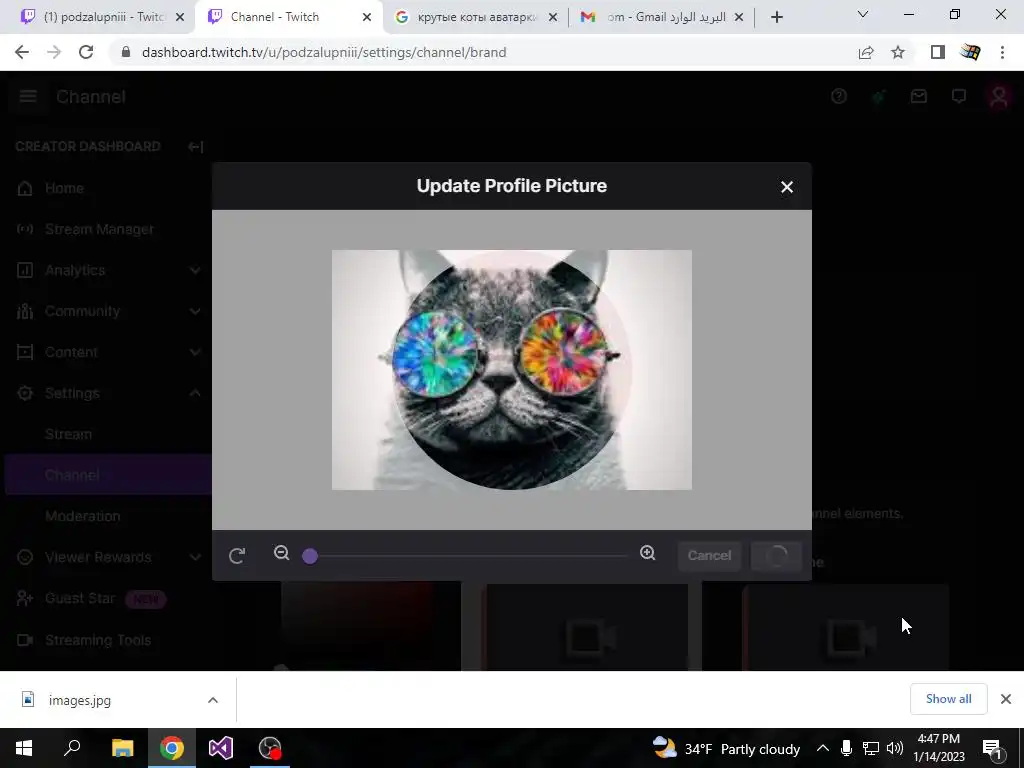Viewport: 1024px width, 768px height.
Task: Click the zoom out magnifier icon
Action: tap(281, 553)
